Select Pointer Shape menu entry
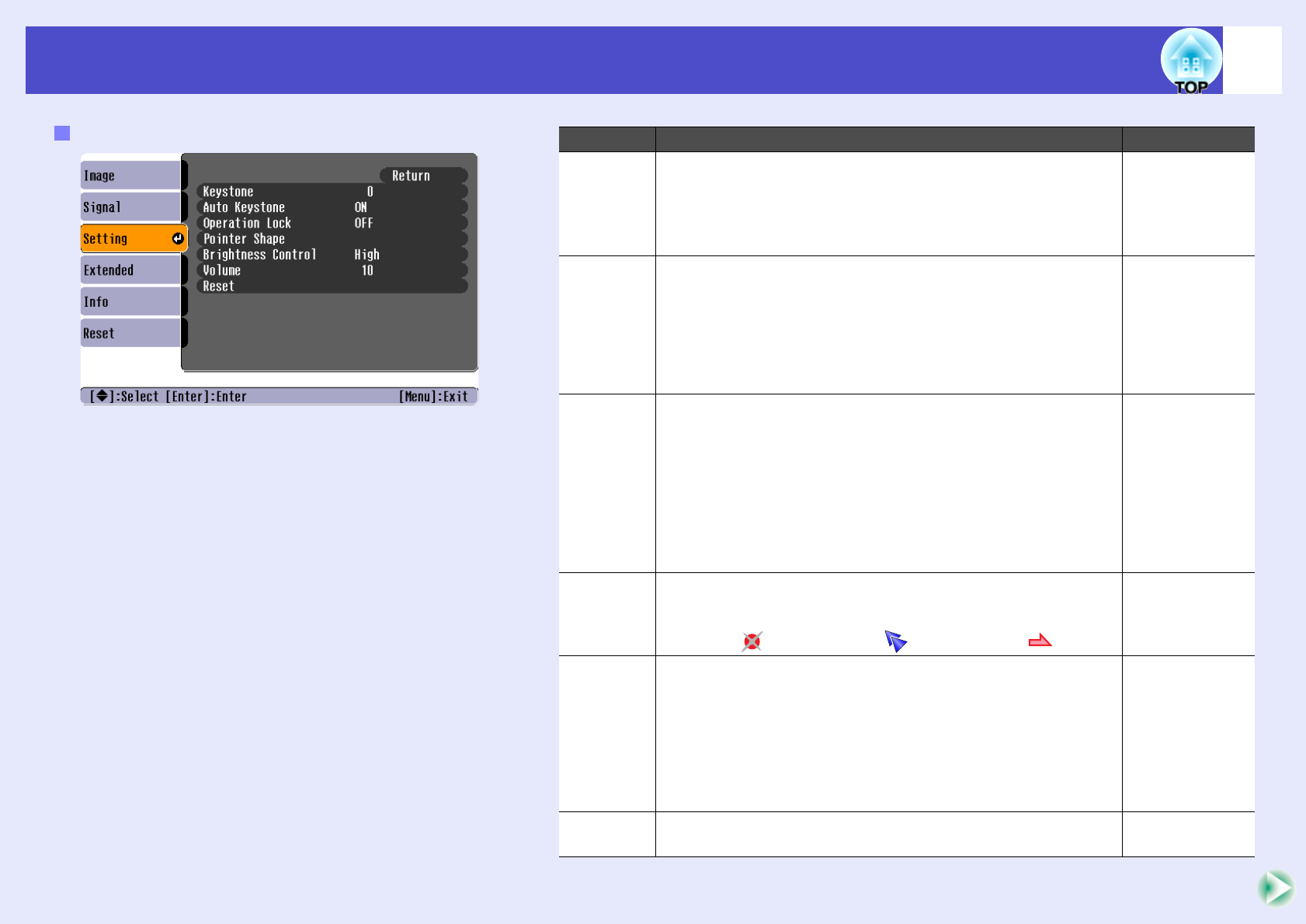This screenshot has height=924, width=1306. tap(332, 238)
